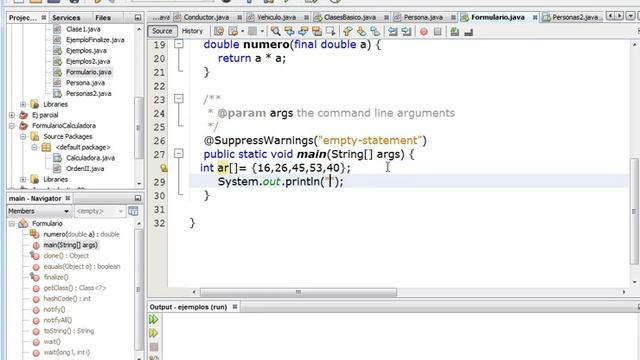Expand the Ej parcial project node
Image resolution: width=640 pixels, height=360 pixels.
tap(12, 115)
